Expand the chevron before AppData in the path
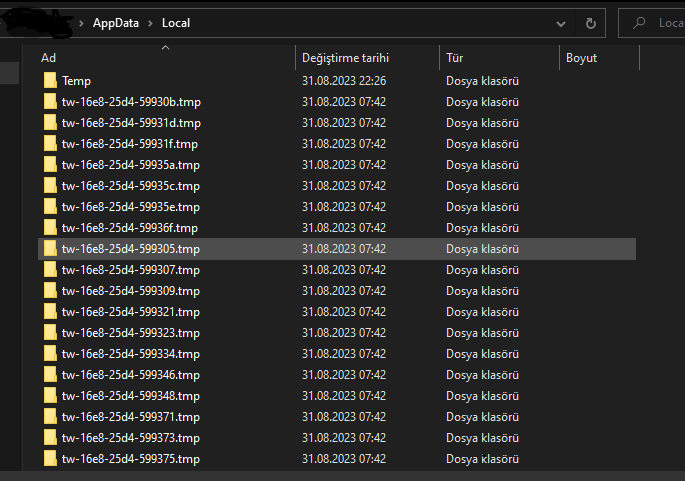The image size is (685, 481). tap(81, 23)
